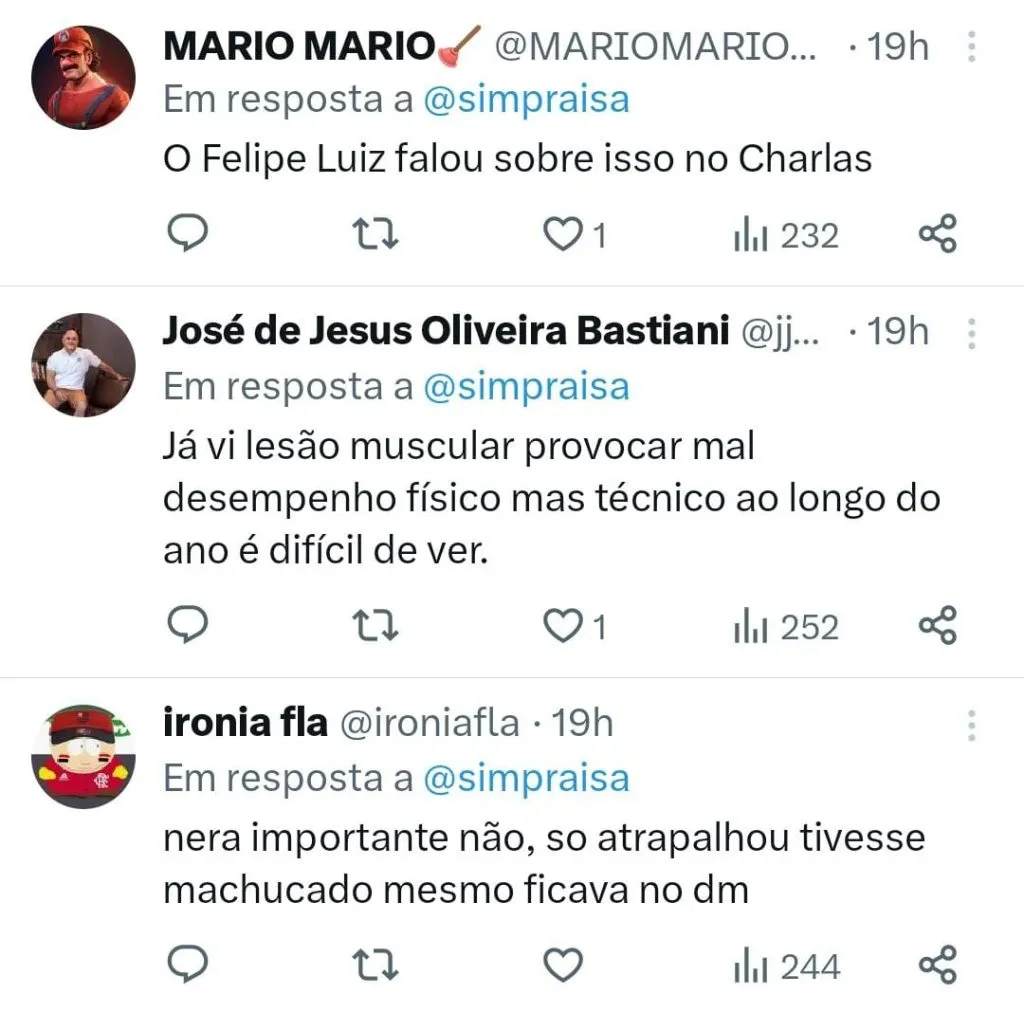Open ironia fla's profile avatar
The width and height of the screenshot is (1024, 1013).
click(x=83, y=755)
